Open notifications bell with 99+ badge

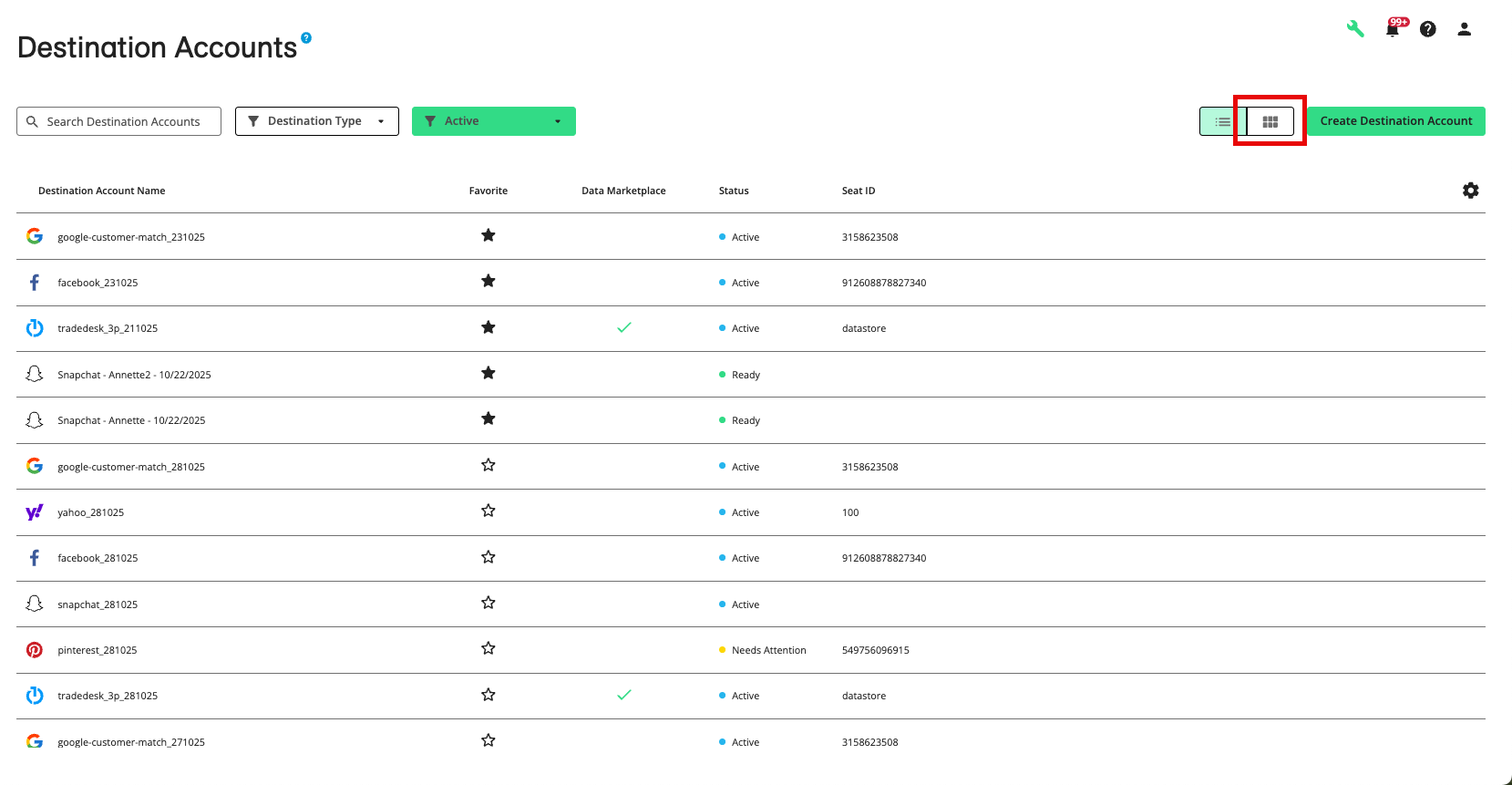(1393, 29)
